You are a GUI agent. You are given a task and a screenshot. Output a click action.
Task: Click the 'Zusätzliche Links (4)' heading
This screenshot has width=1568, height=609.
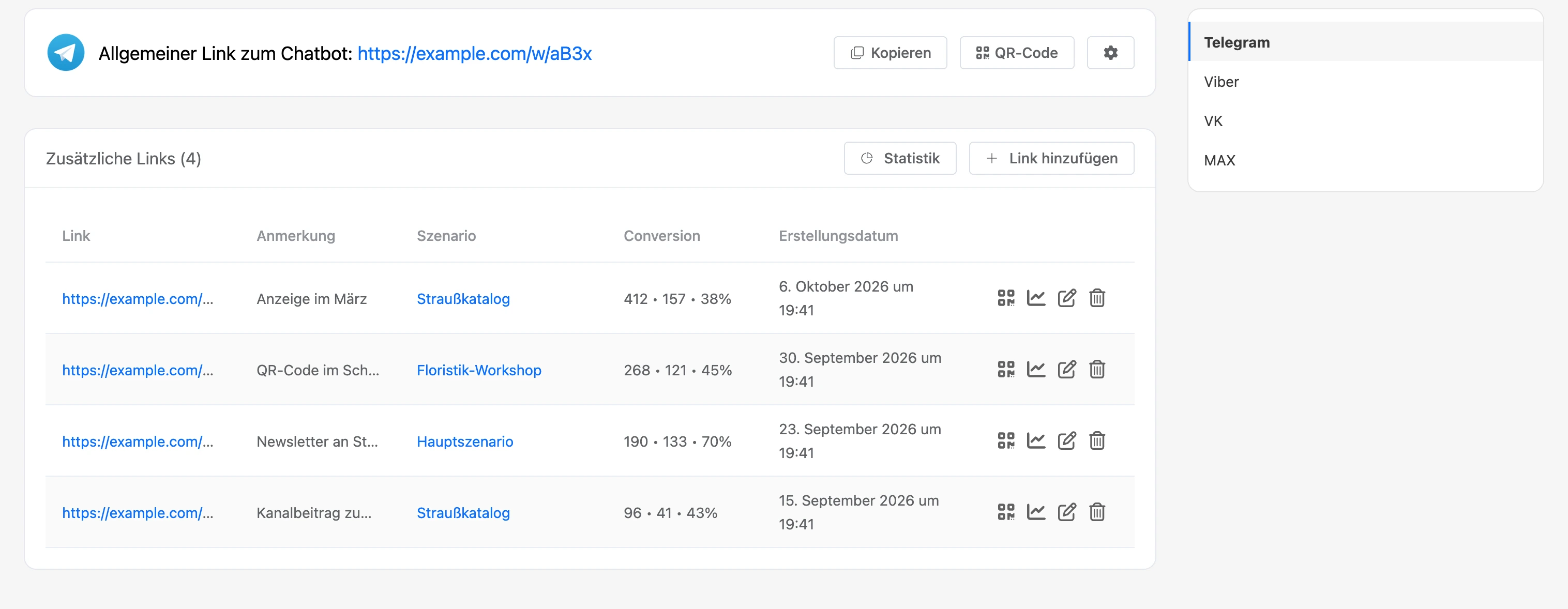click(x=124, y=158)
